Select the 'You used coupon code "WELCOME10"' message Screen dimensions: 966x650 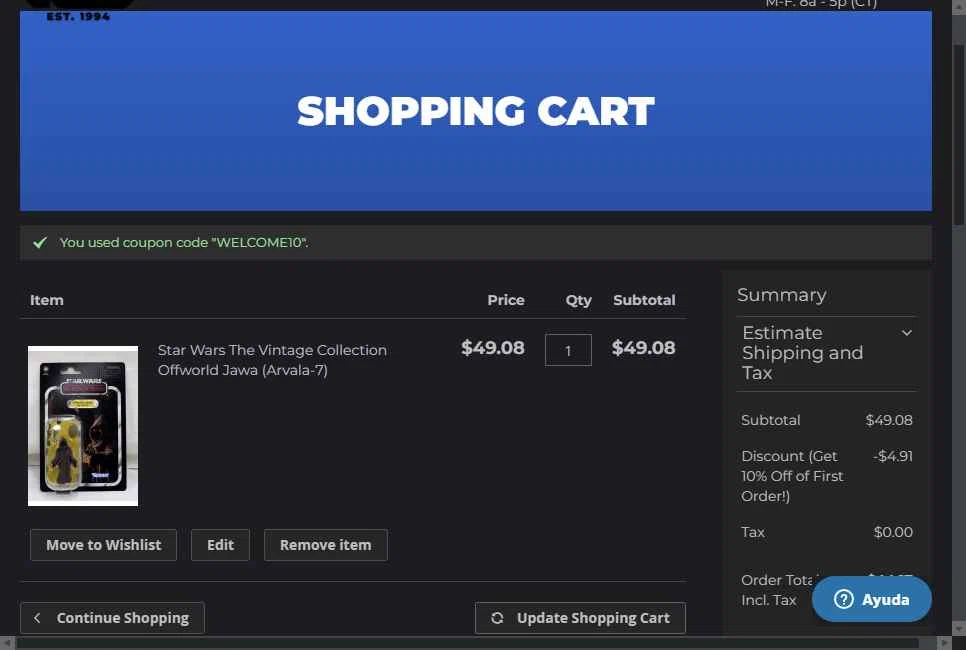point(184,243)
